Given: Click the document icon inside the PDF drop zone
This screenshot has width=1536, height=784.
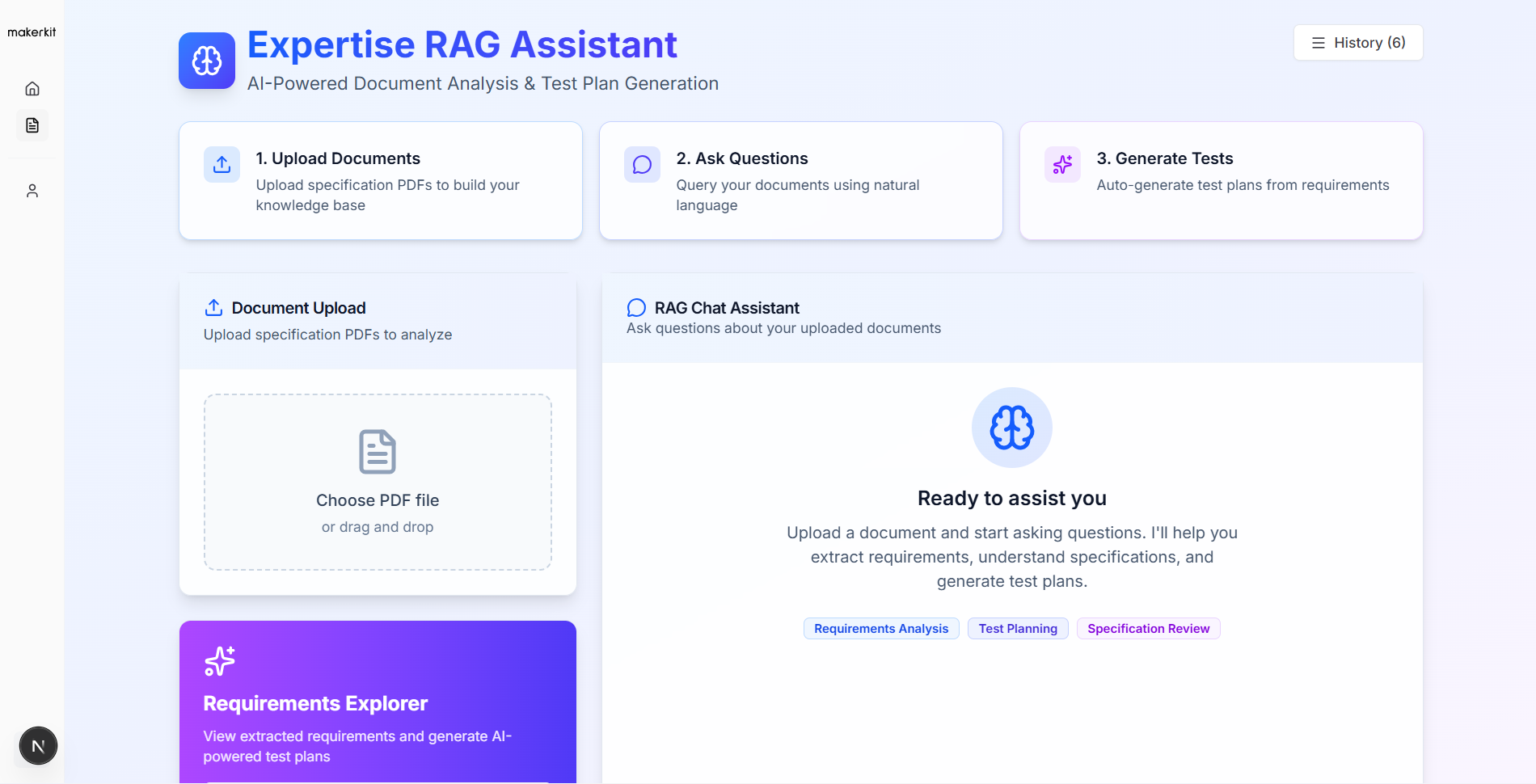Looking at the screenshot, I should point(377,452).
